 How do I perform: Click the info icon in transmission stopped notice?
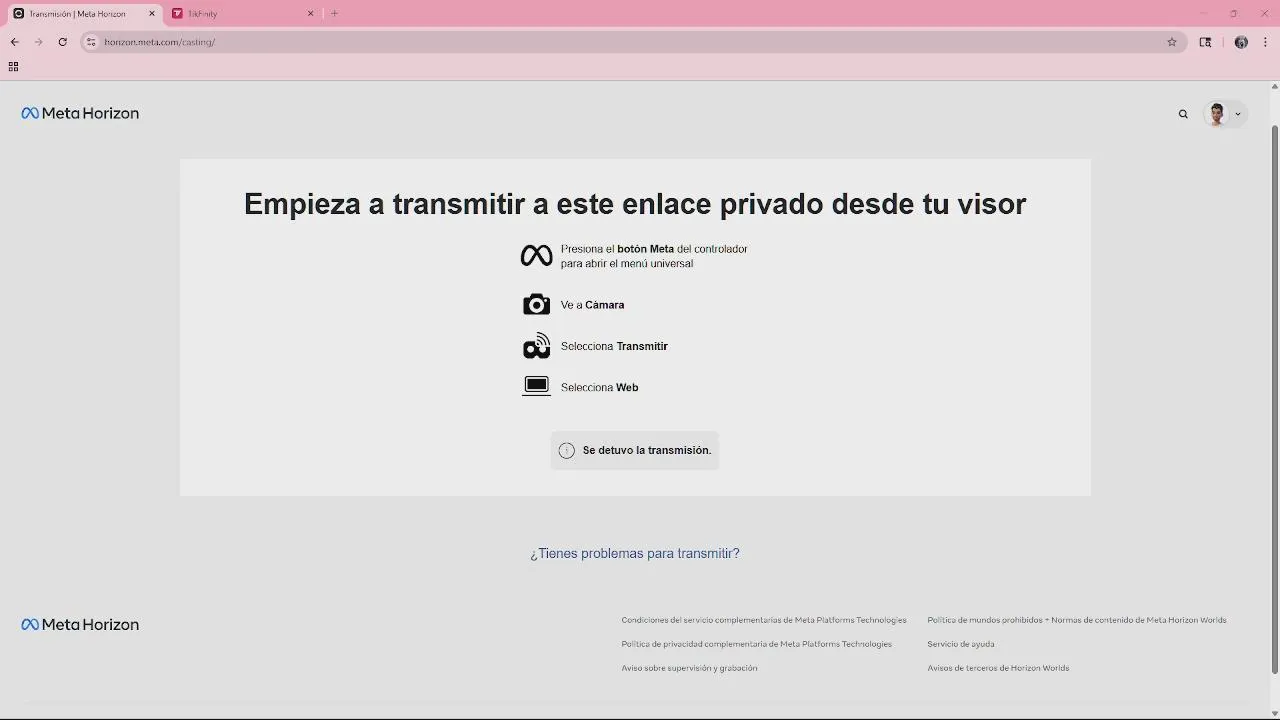[567, 450]
